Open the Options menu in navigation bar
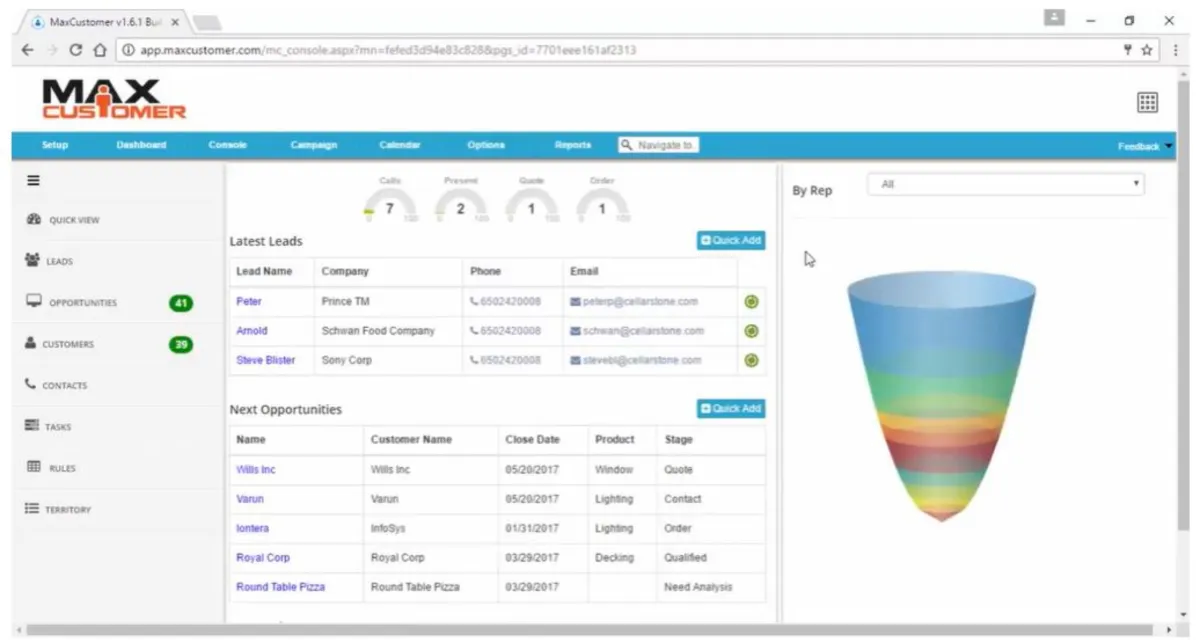This screenshot has height=643, width=1200. click(x=486, y=146)
